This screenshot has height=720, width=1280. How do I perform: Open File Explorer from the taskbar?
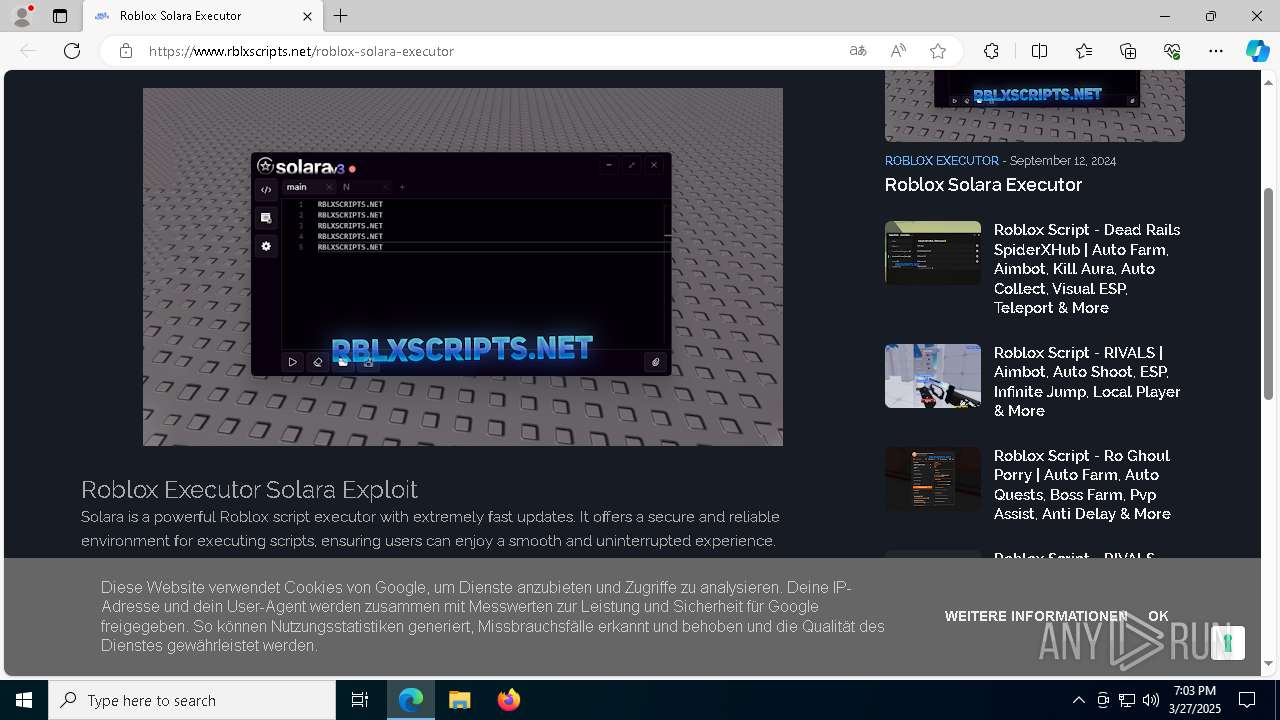[459, 700]
